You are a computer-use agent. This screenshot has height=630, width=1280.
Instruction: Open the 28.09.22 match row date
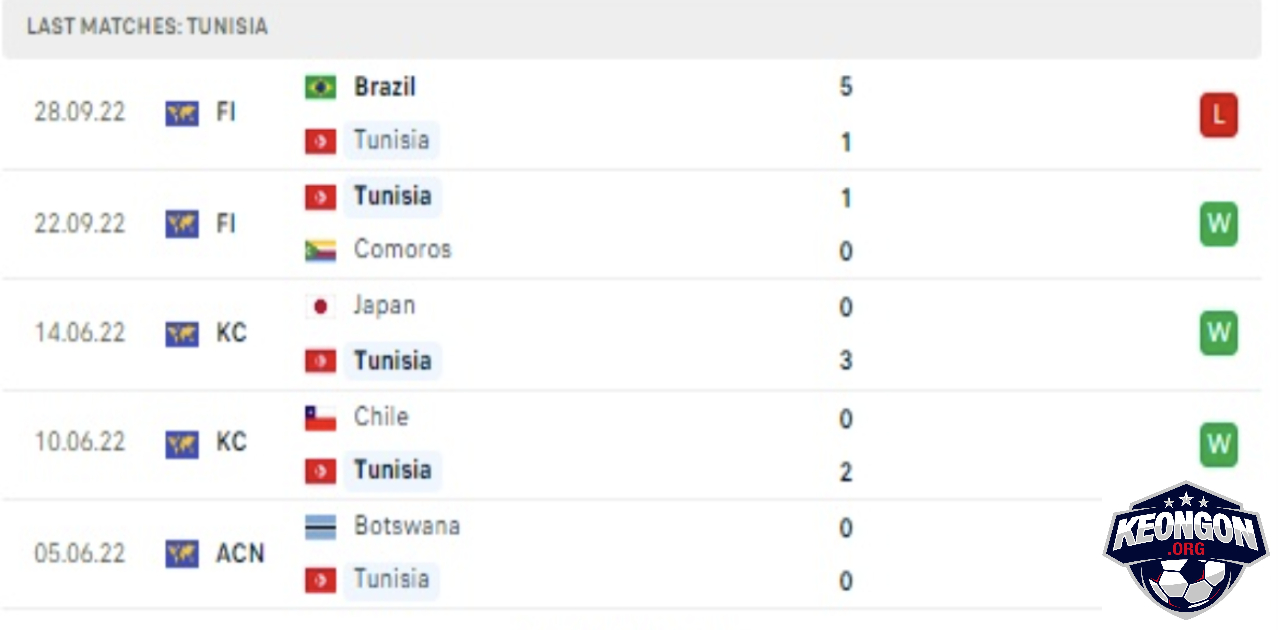click(80, 112)
